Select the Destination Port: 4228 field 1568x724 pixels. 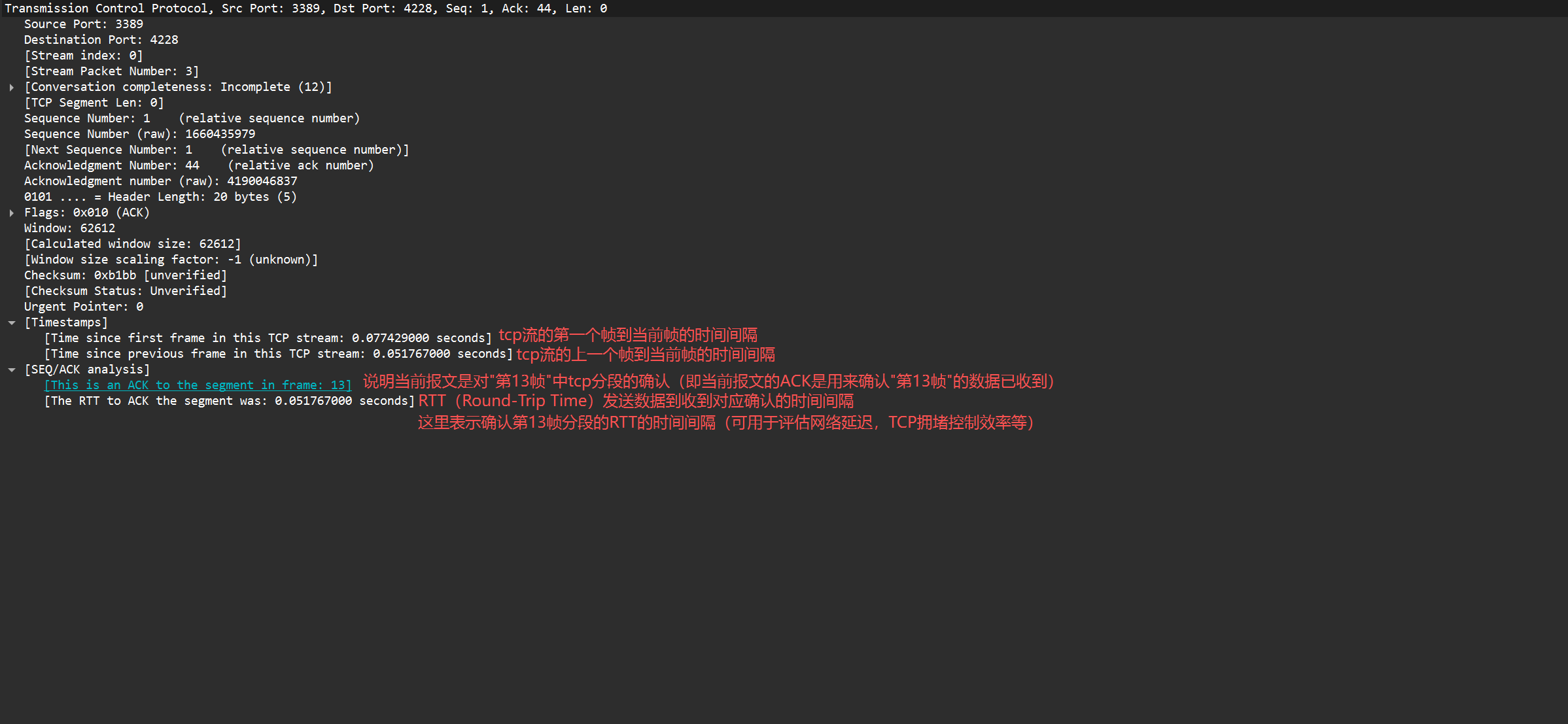(101, 40)
